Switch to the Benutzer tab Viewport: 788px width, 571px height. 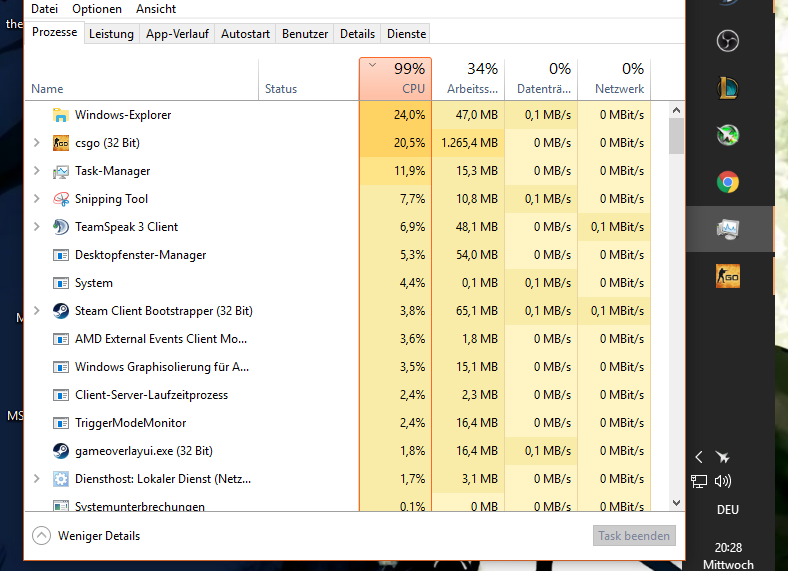pyautogui.click(x=305, y=34)
